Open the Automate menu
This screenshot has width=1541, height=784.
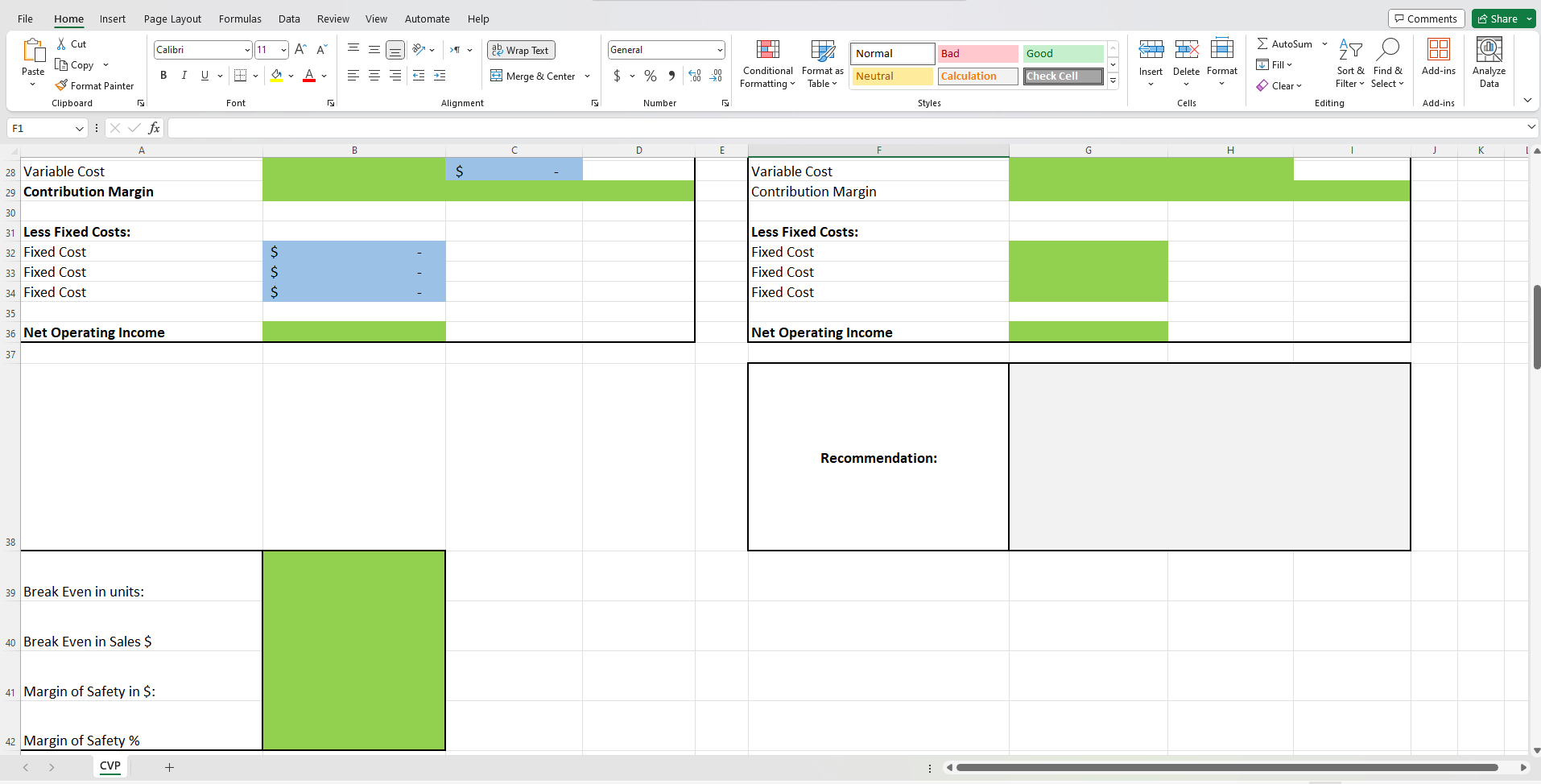pyautogui.click(x=428, y=19)
